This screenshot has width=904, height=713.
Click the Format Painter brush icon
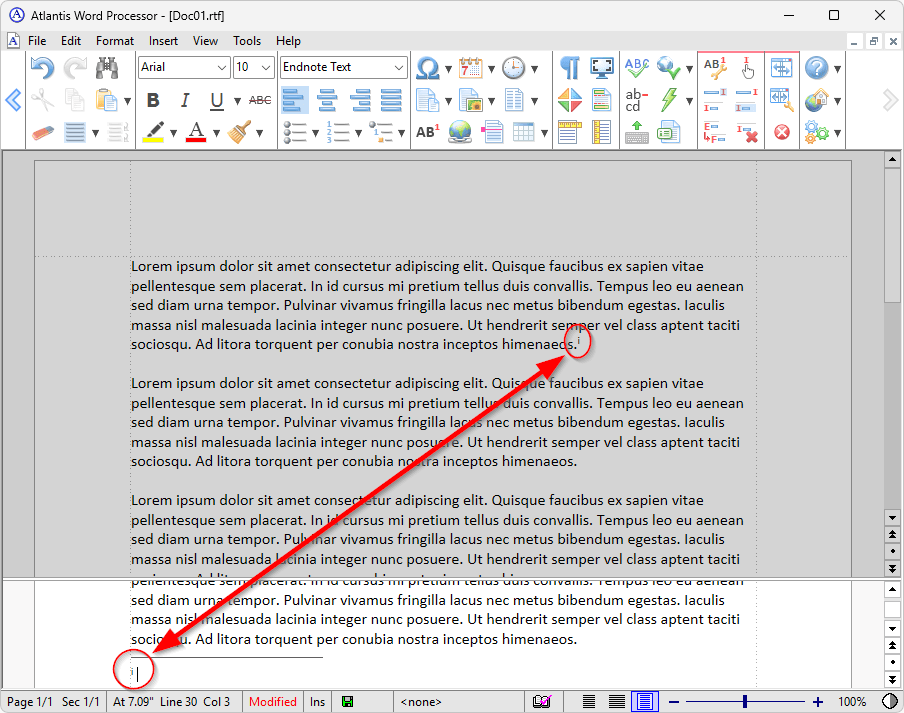click(x=239, y=133)
